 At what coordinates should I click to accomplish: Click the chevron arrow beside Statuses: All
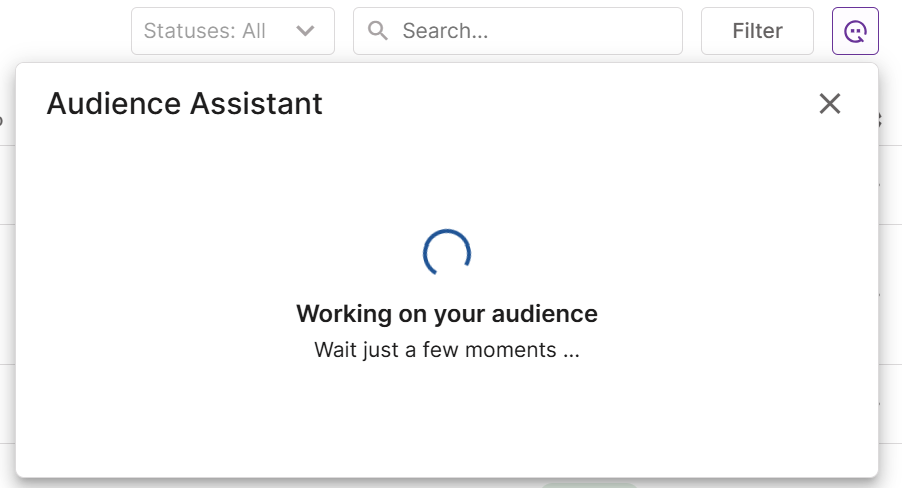click(305, 31)
